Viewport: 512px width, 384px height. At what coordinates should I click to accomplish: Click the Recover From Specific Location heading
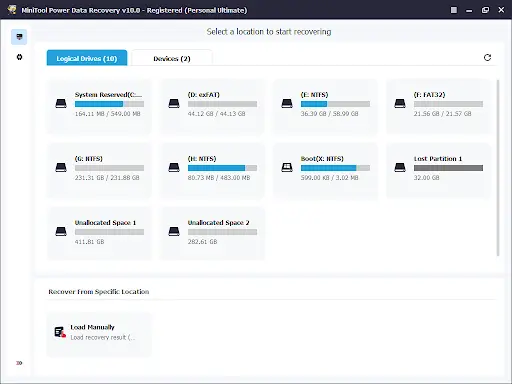[x=99, y=292]
